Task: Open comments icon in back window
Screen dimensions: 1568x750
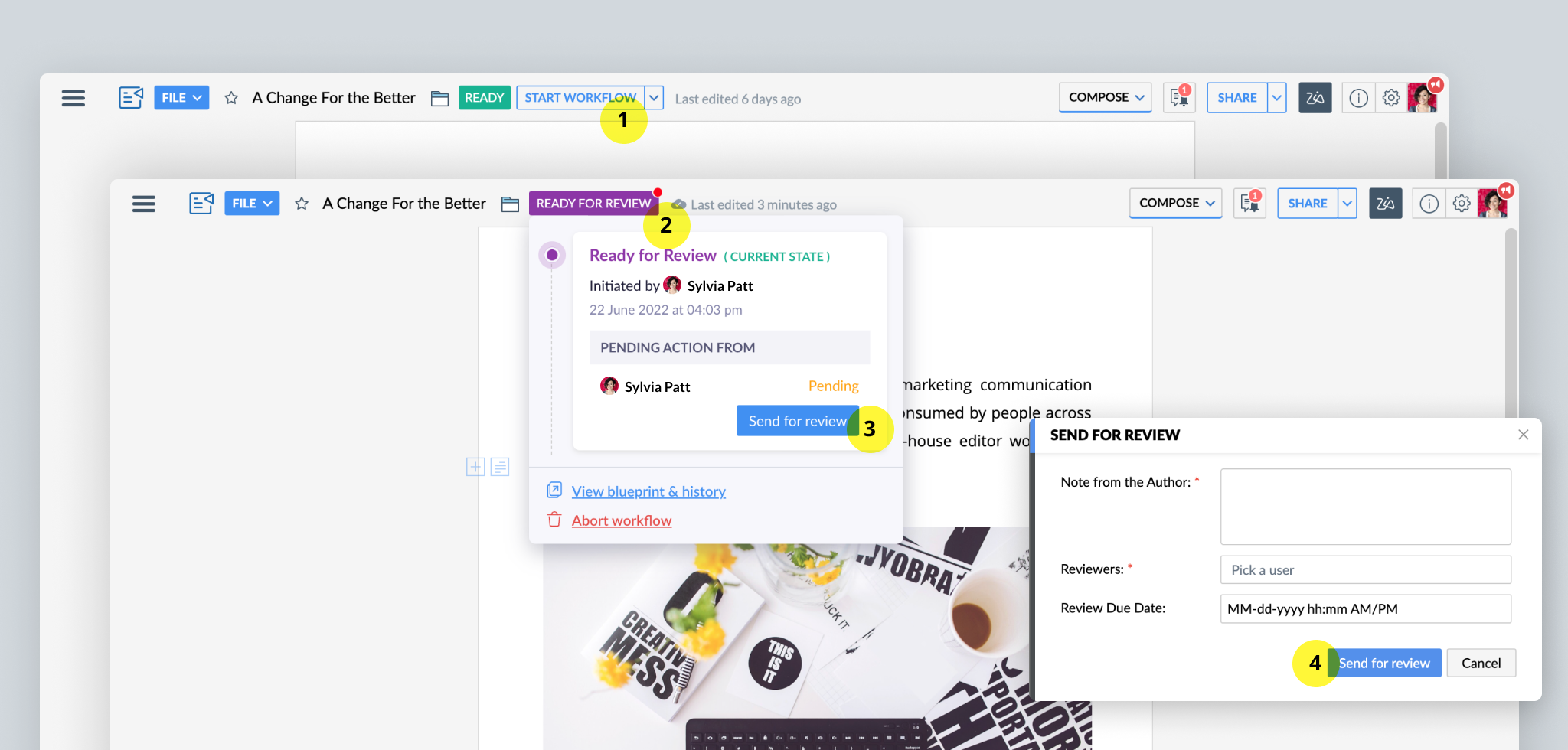Action: tap(1179, 97)
